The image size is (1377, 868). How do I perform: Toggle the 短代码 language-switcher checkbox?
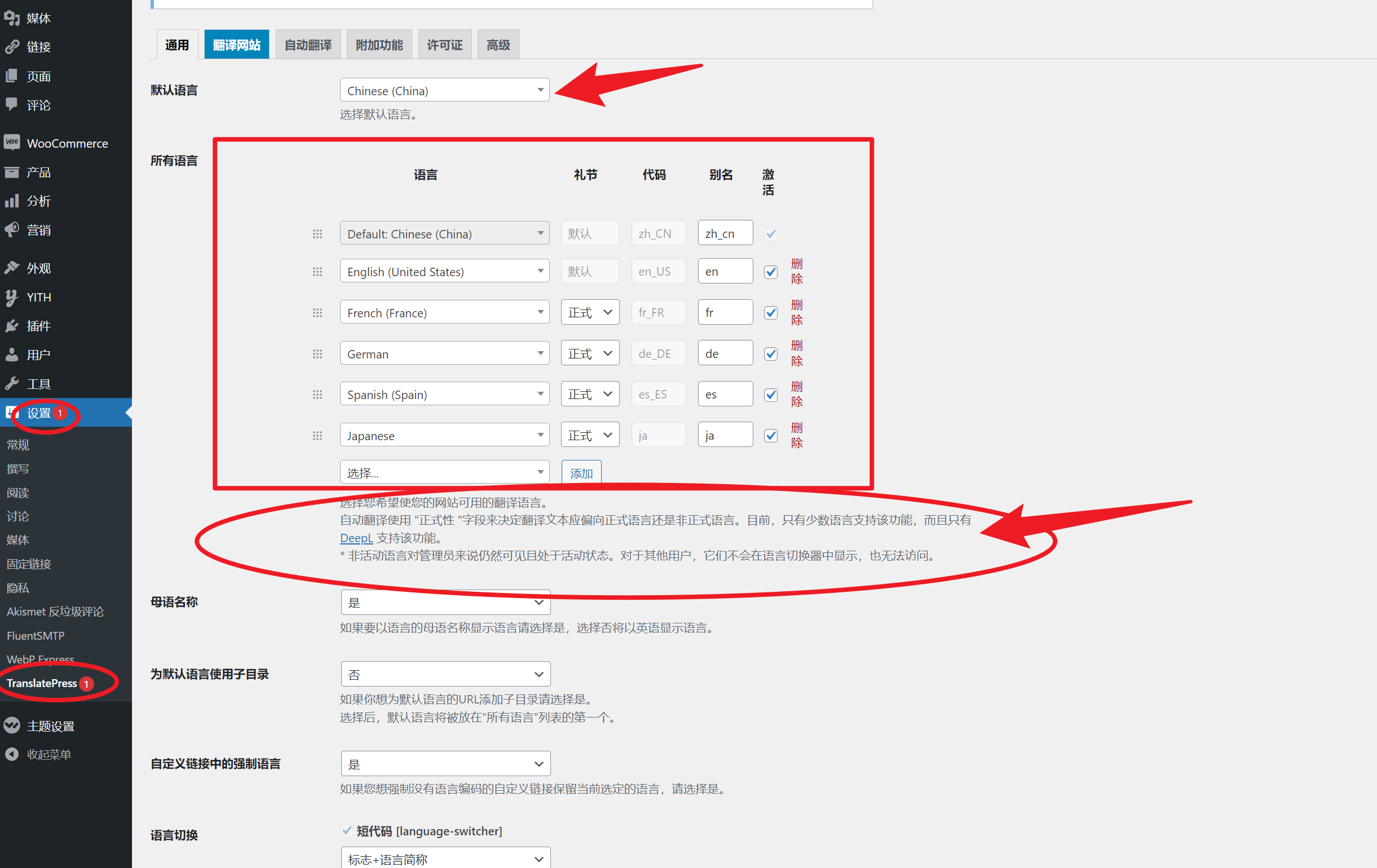pos(346,830)
